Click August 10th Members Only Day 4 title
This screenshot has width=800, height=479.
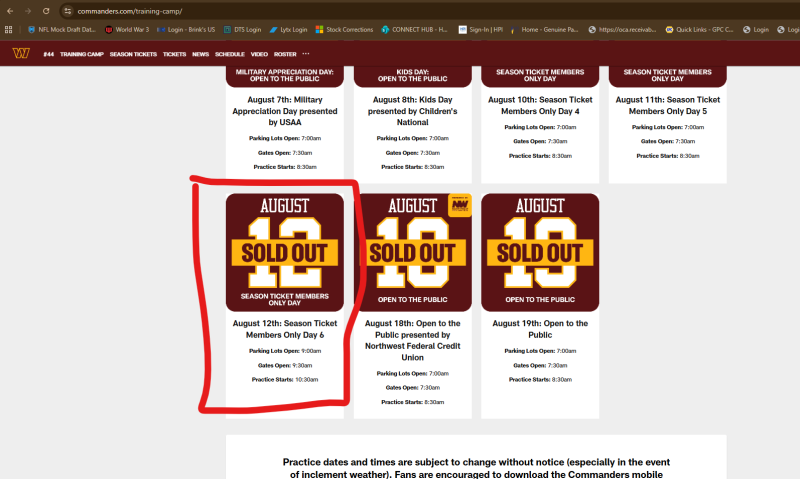pos(540,106)
